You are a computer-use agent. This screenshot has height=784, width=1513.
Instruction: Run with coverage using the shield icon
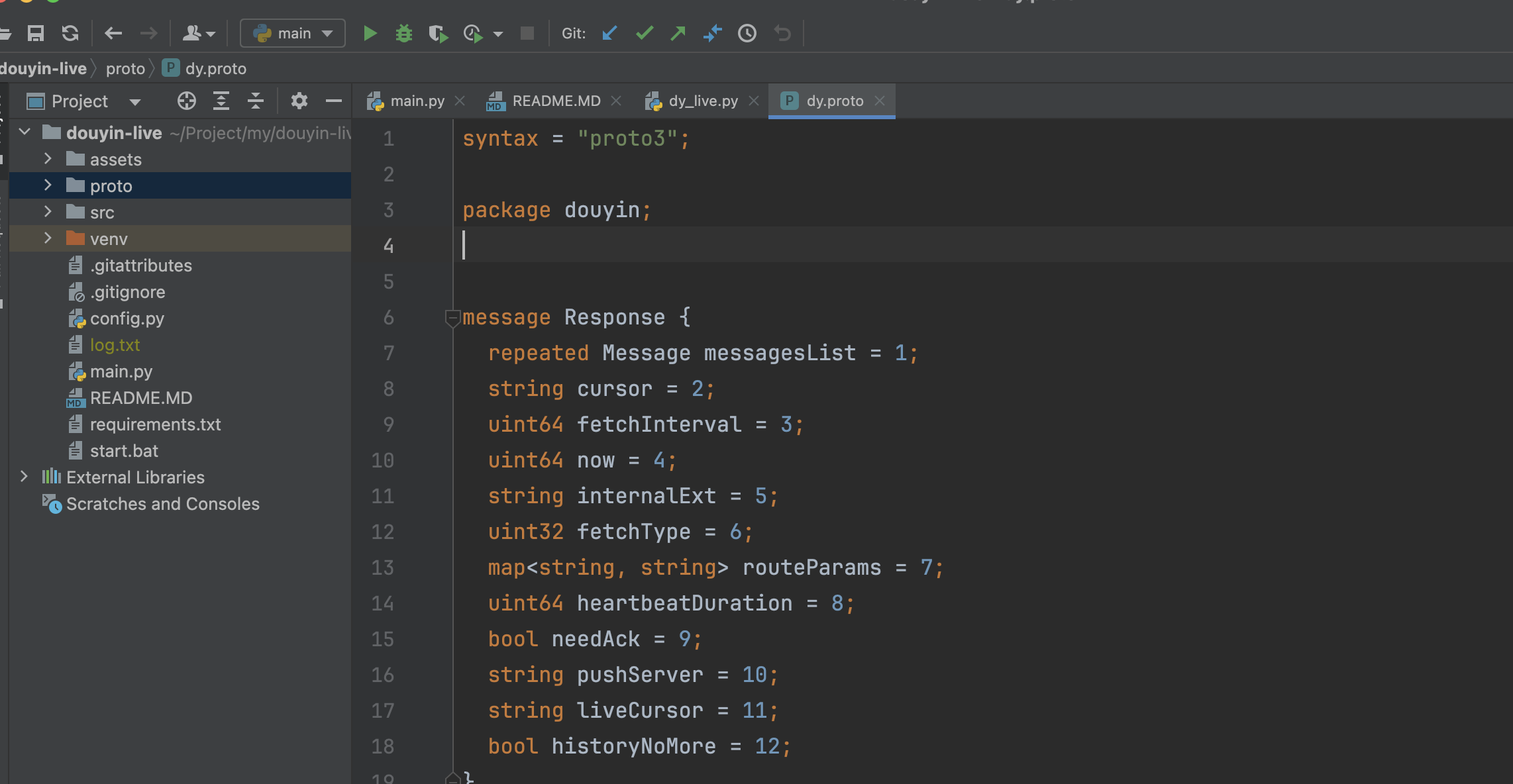tap(437, 32)
